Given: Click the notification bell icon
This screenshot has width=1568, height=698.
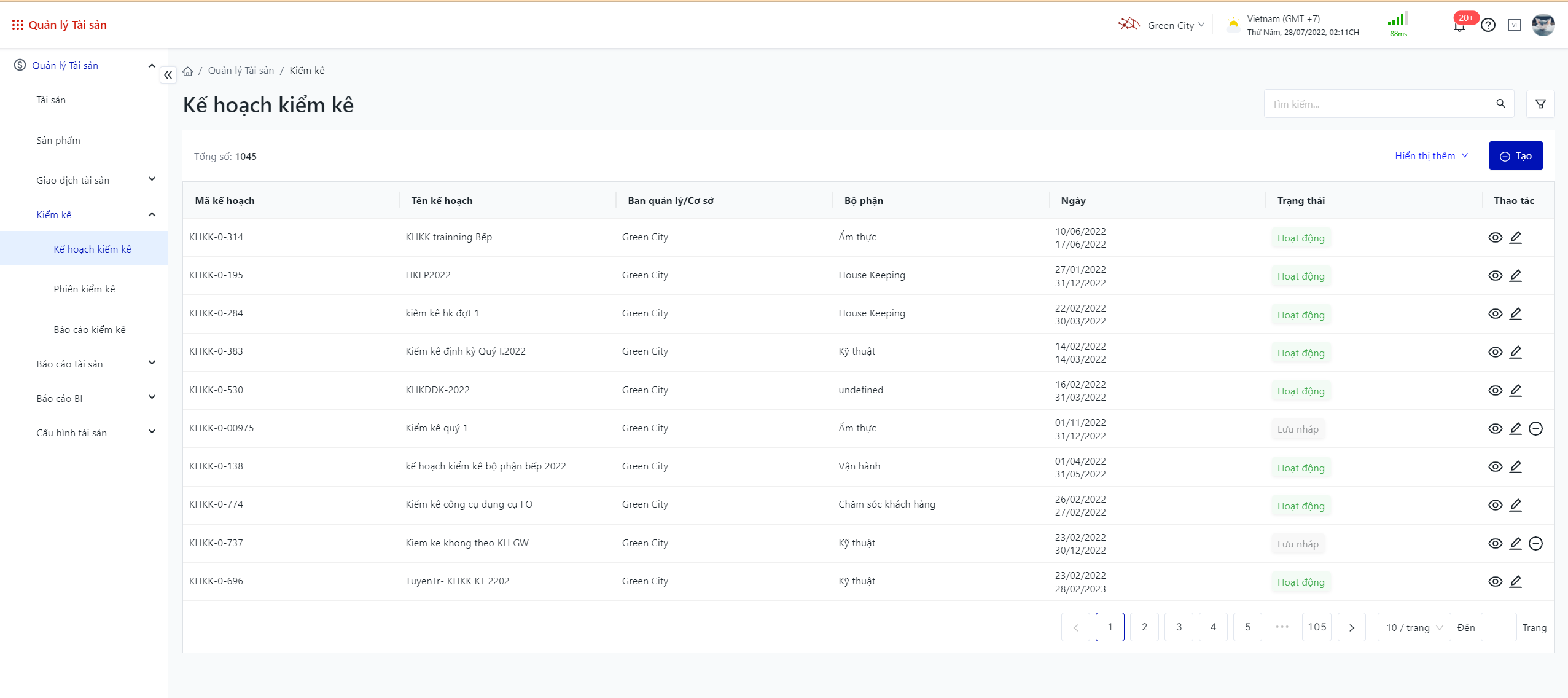Looking at the screenshot, I should [1459, 26].
